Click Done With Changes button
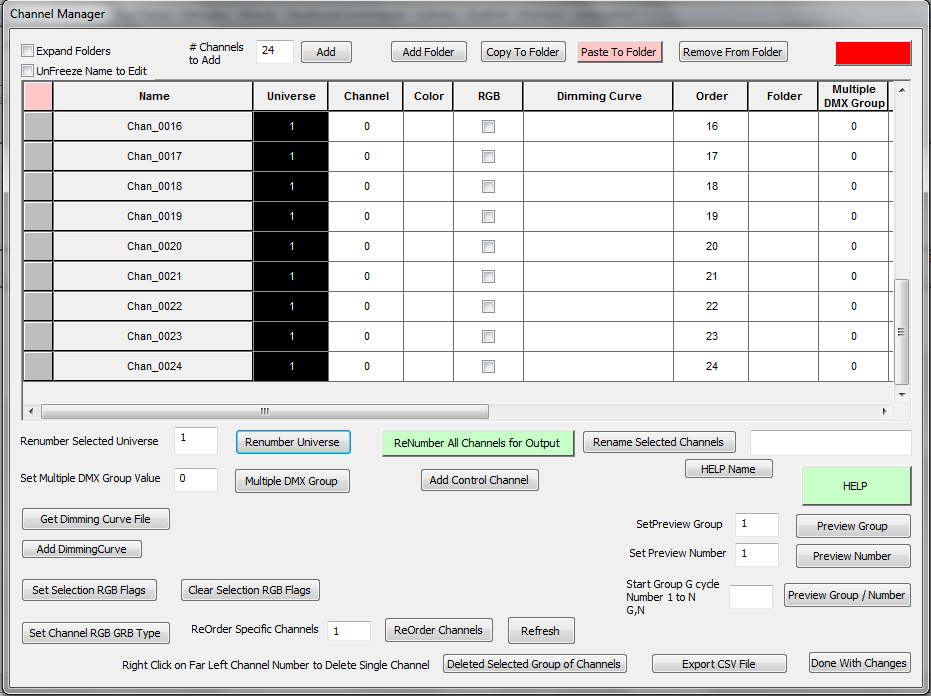The height and width of the screenshot is (696, 931). (x=859, y=663)
